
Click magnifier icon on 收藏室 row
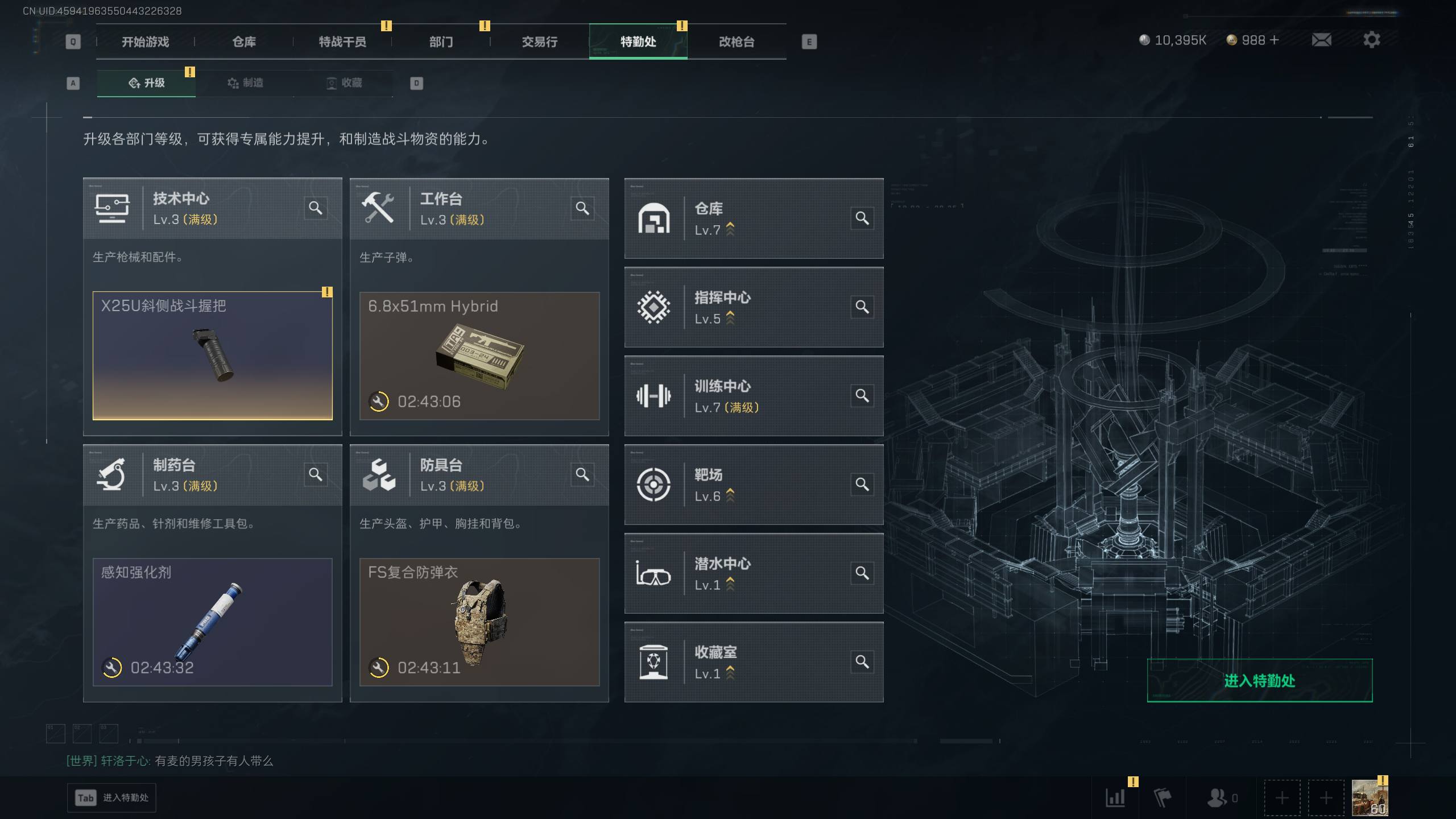pyautogui.click(x=862, y=662)
